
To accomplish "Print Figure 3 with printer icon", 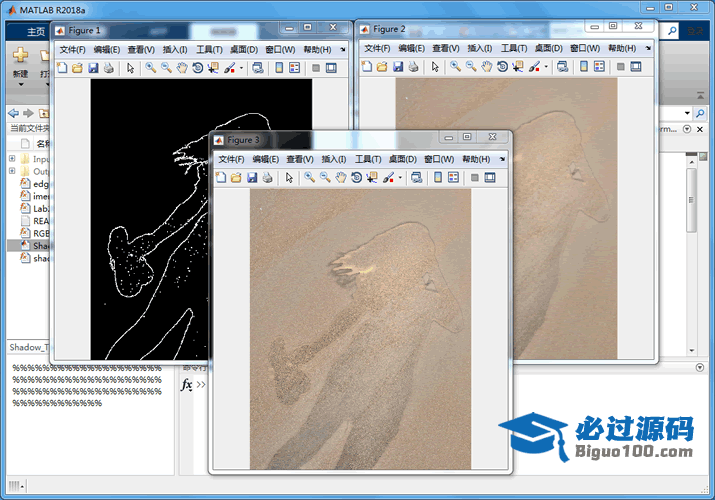I will tap(267, 178).
